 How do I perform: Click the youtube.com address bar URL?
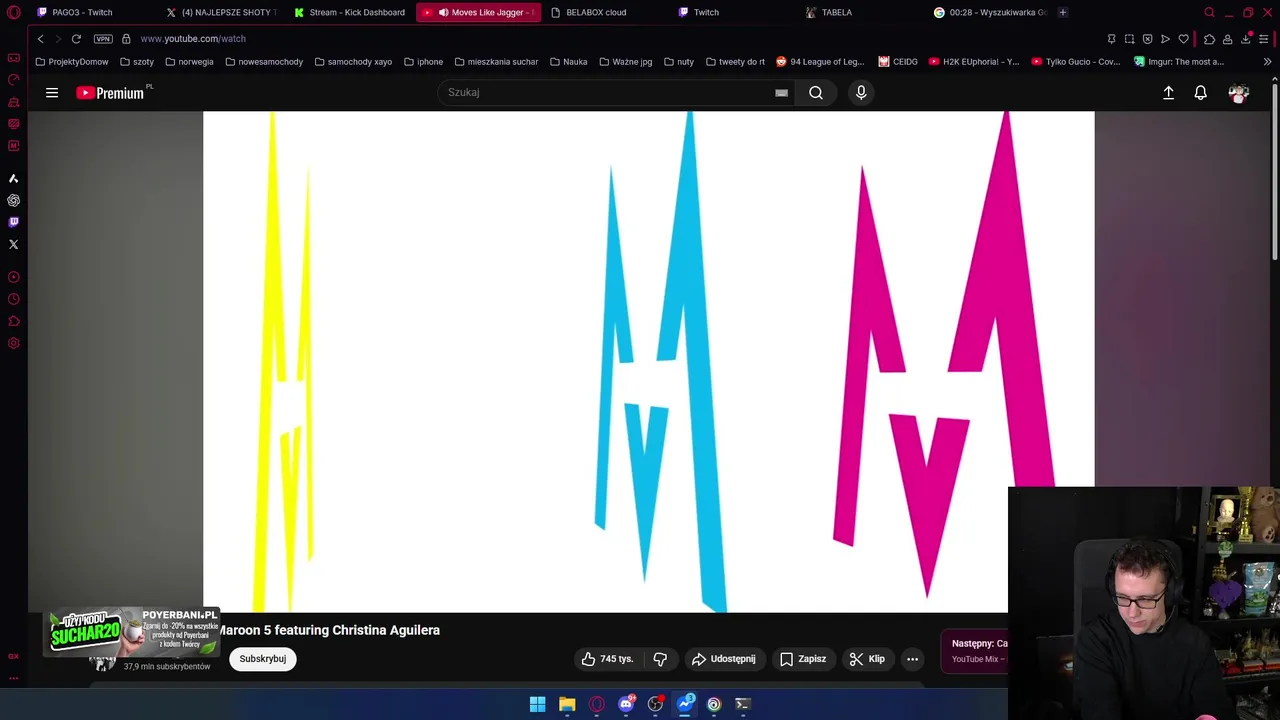193,39
